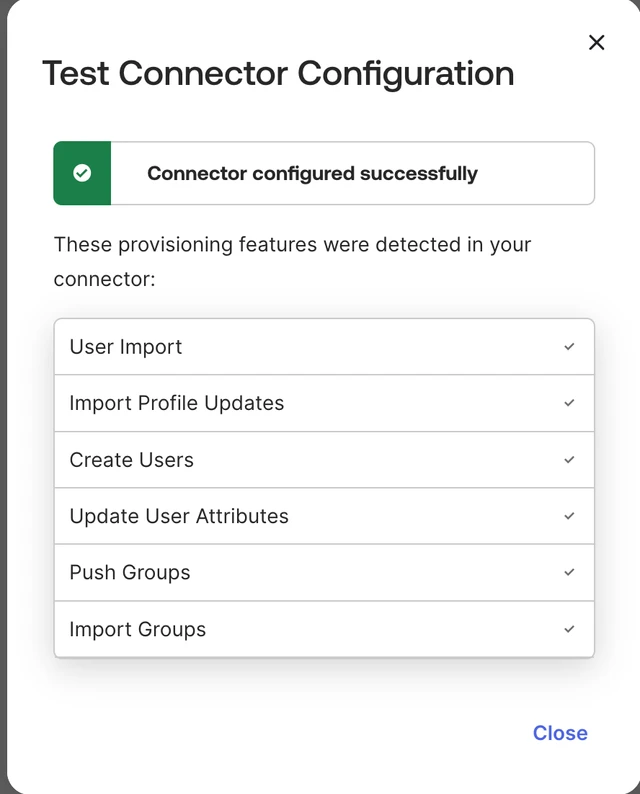Image resolution: width=640 pixels, height=794 pixels.
Task: Select the Update User Attributes label
Action: 179,516
